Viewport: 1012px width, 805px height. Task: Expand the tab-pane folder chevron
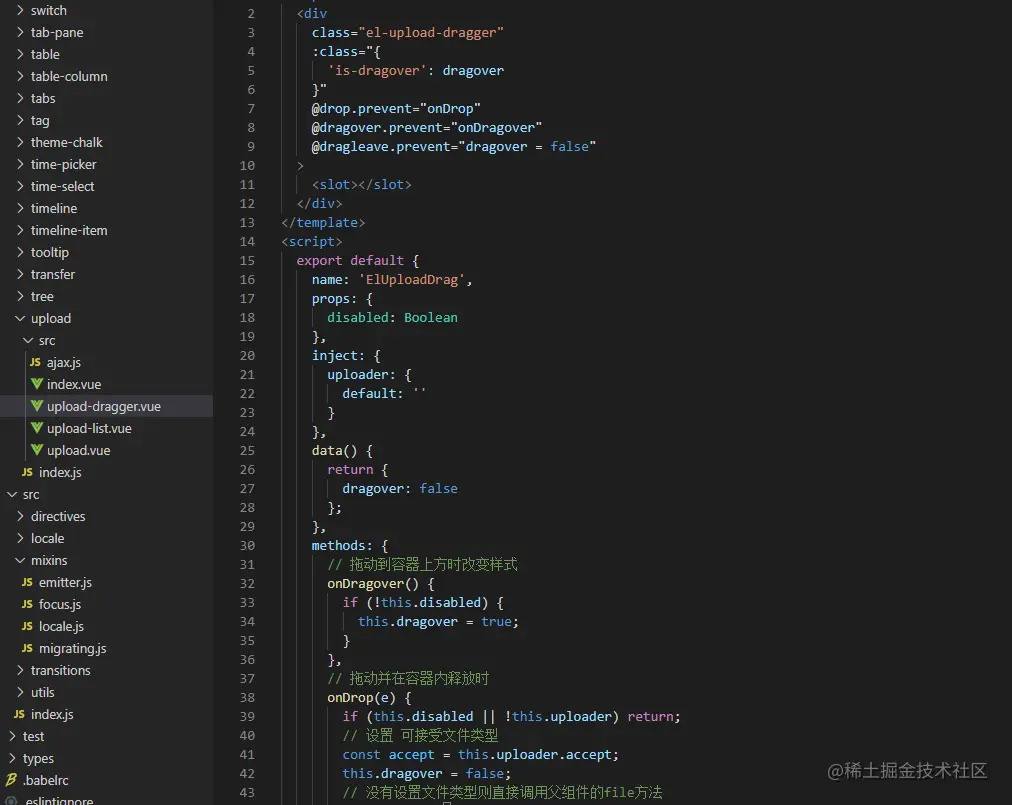click(x=20, y=32)
